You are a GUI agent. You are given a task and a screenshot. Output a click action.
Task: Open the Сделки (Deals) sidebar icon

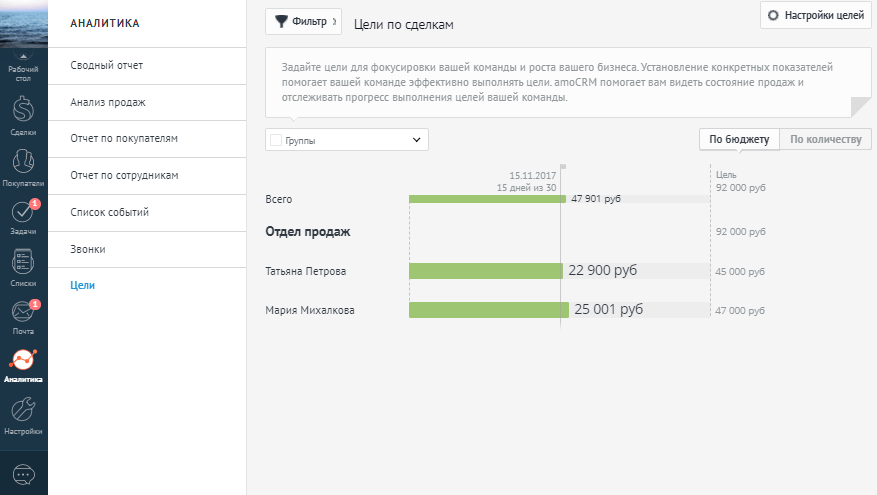pyautogui.click(x=23, y=110)
